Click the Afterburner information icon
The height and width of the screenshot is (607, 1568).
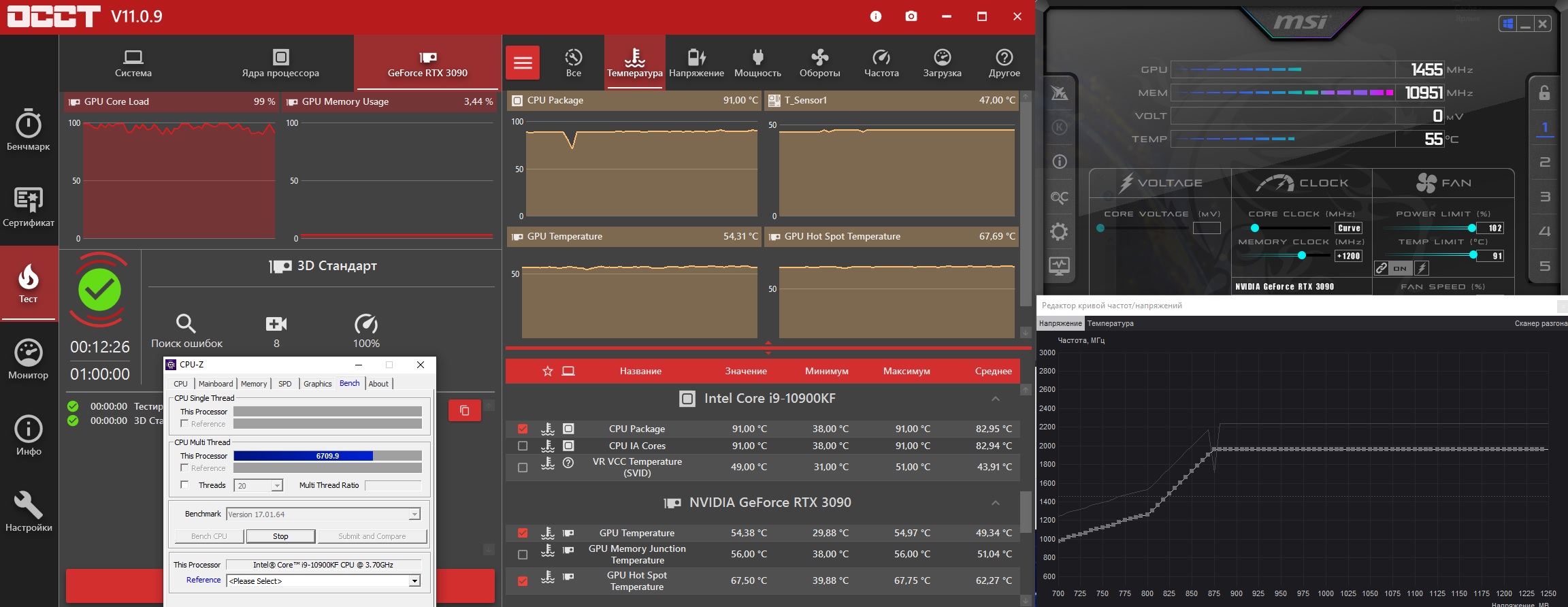click(x=1060, y=162)
